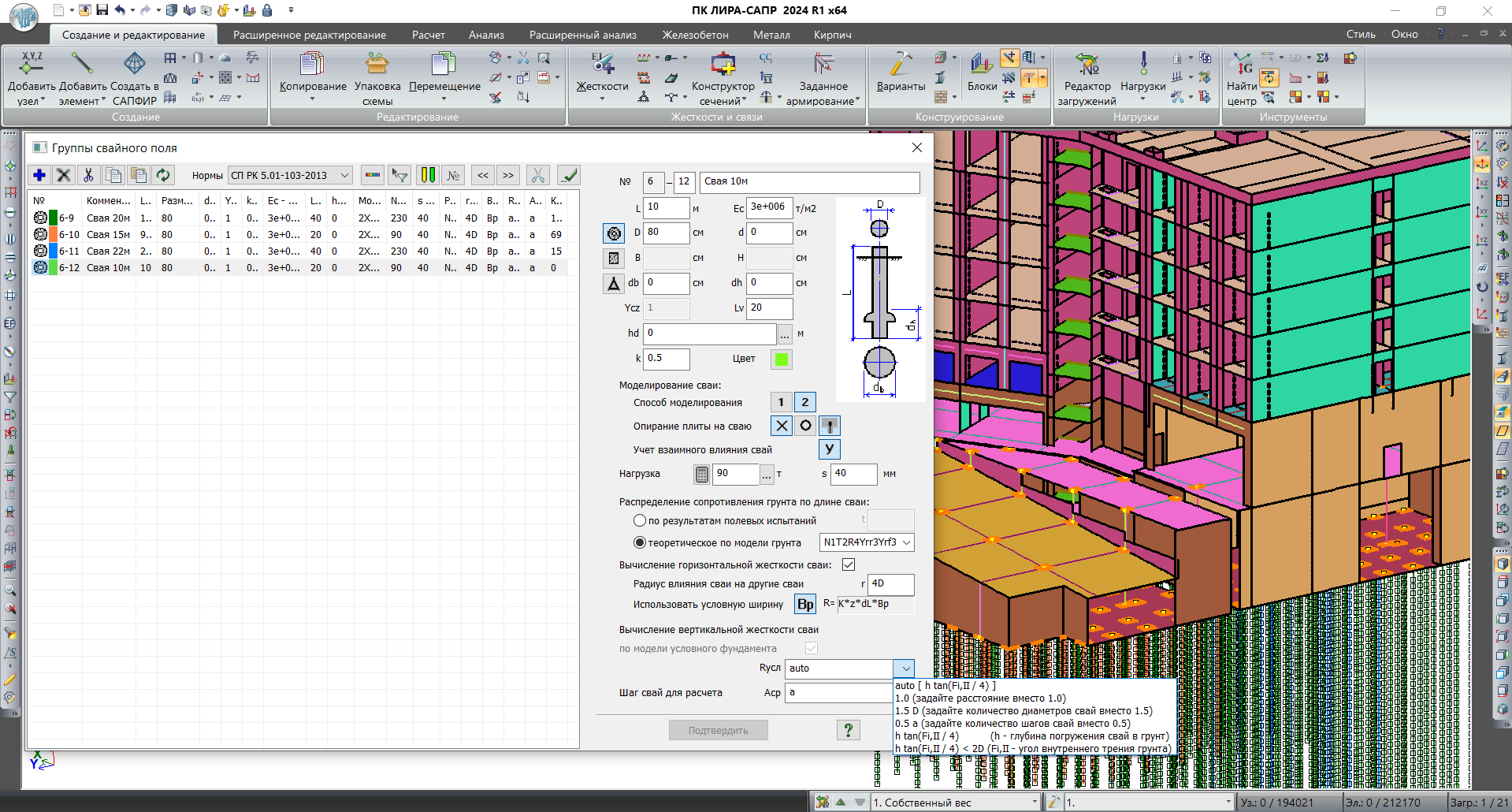The image size is (1512, 812).
Task: Click the green question mark help icon
Action: click(848, 730)
